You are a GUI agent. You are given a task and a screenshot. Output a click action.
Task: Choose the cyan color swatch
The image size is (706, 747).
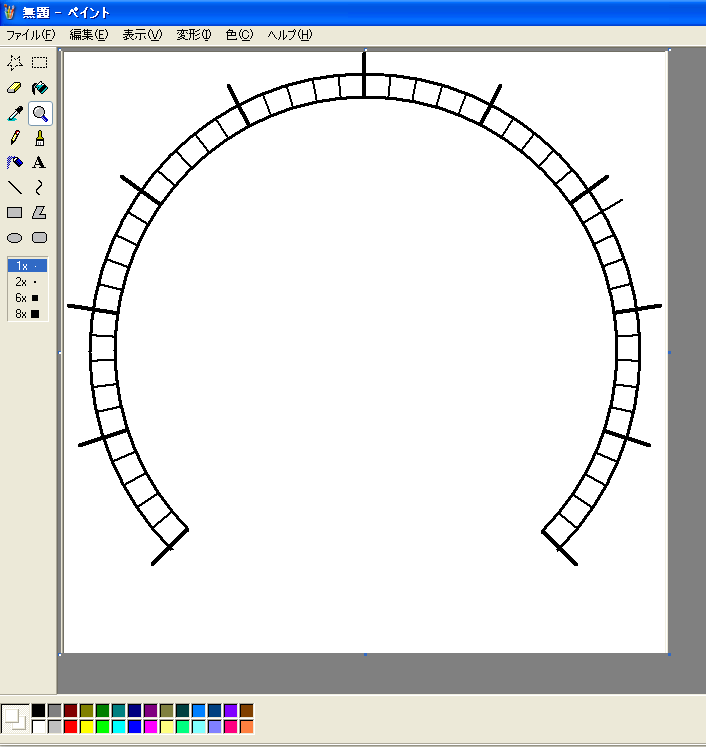tap(119, 727)
